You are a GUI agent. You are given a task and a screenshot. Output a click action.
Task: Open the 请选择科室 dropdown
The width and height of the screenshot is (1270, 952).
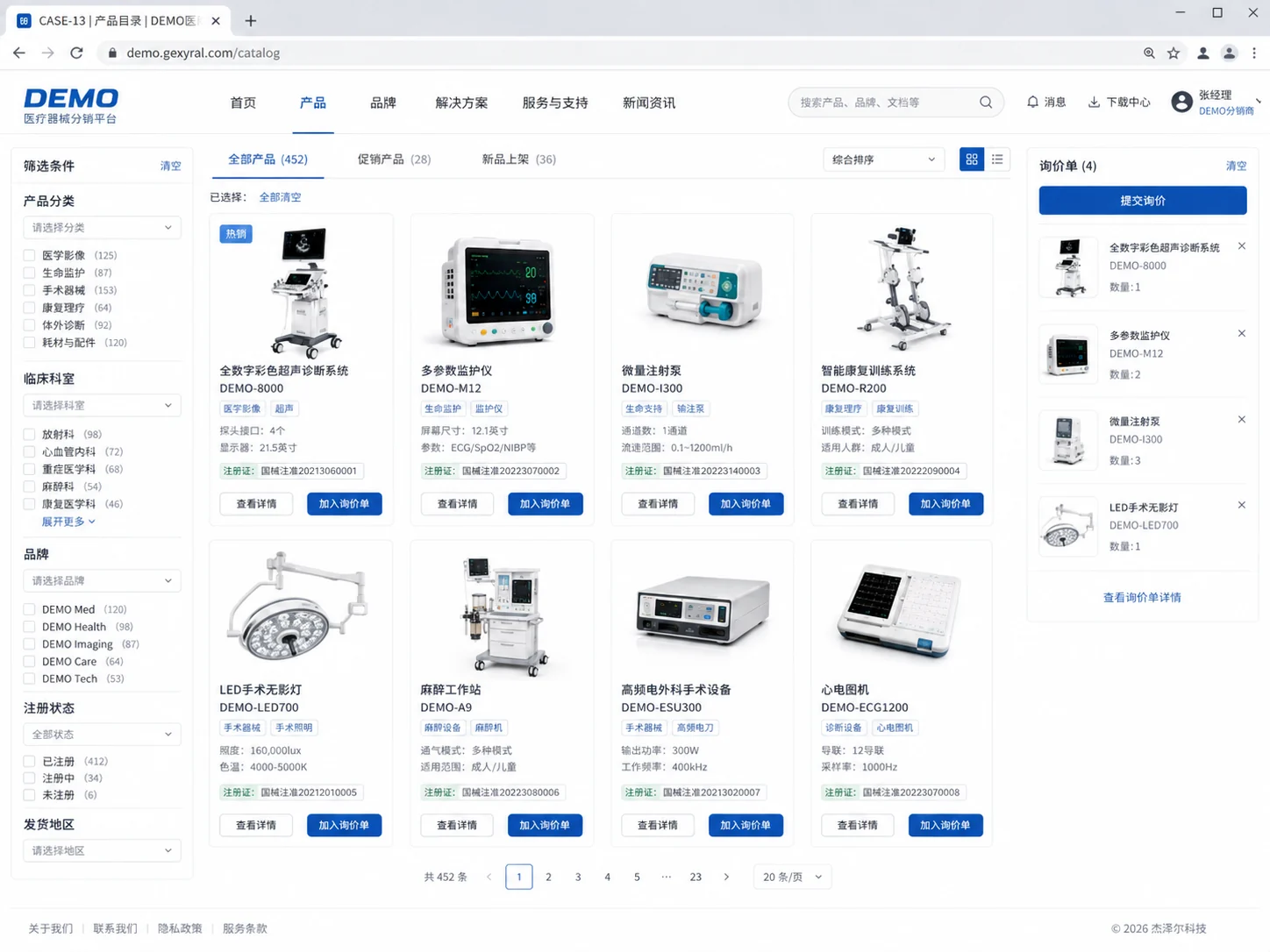click(x=102, y=406)
